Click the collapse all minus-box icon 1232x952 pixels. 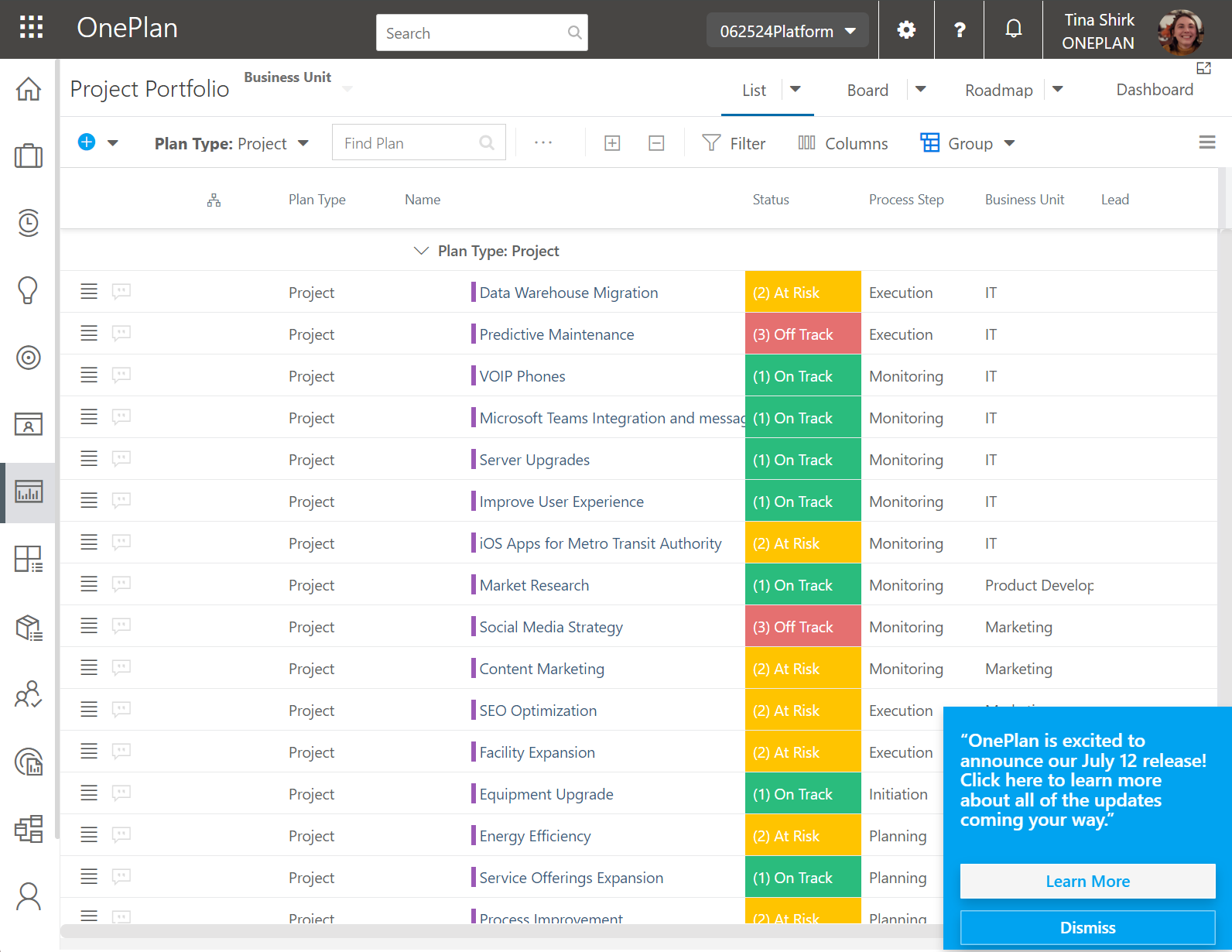(656, 143)
